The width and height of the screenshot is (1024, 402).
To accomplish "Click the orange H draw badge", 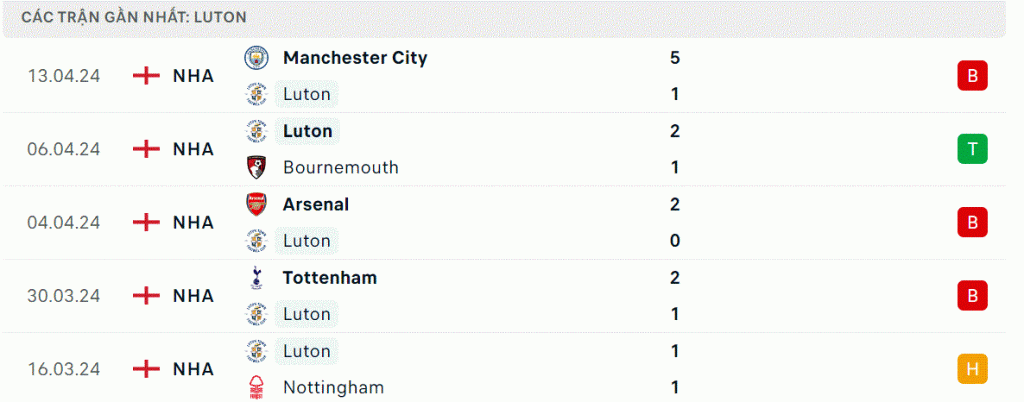I will tap(972, 369).
